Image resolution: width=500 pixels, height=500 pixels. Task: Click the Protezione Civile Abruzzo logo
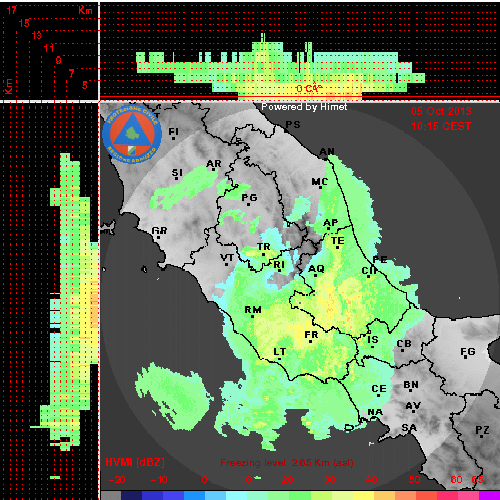click(x=132, y=134)
